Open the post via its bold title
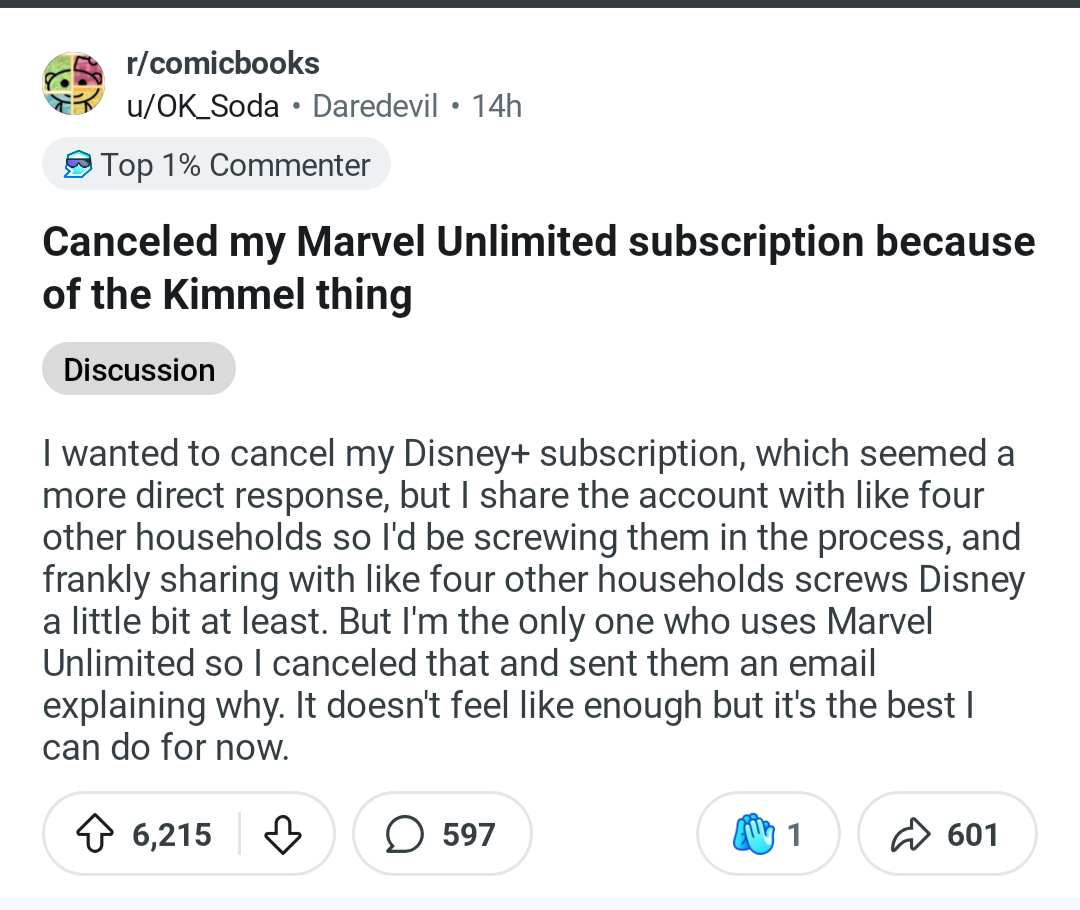Image resolution: width=1080 pixels, height=910 pixels. [538, 268]
